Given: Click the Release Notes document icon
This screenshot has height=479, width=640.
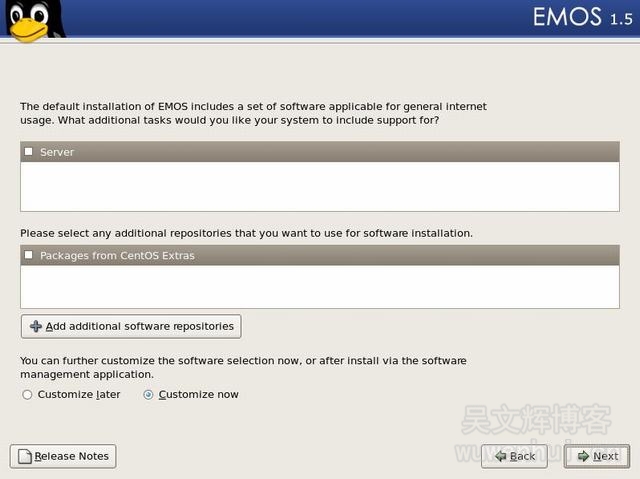Looking at the screenshot, I should [x=24, y=456].
